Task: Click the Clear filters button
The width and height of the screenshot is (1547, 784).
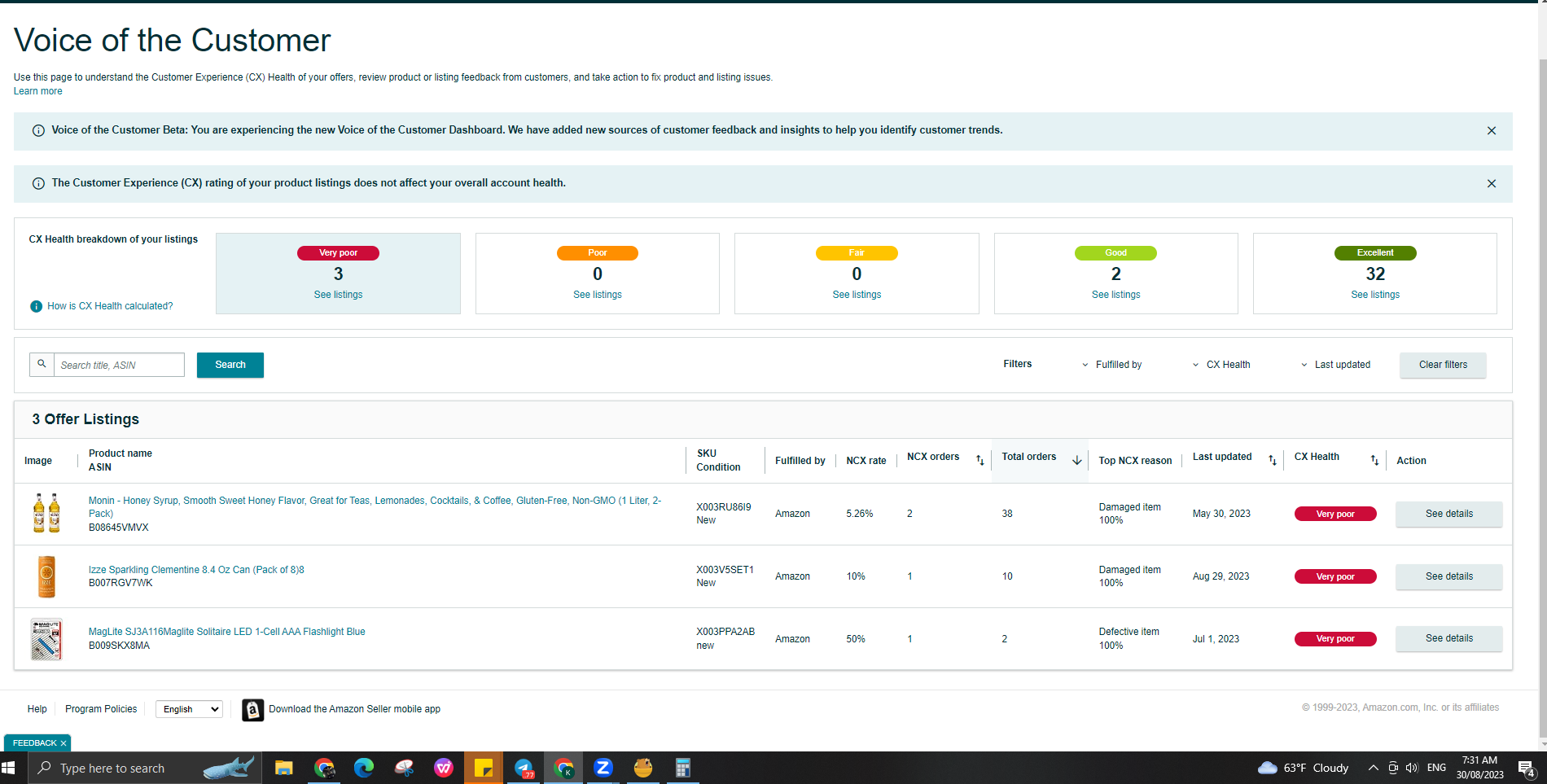Action: 1443,365
